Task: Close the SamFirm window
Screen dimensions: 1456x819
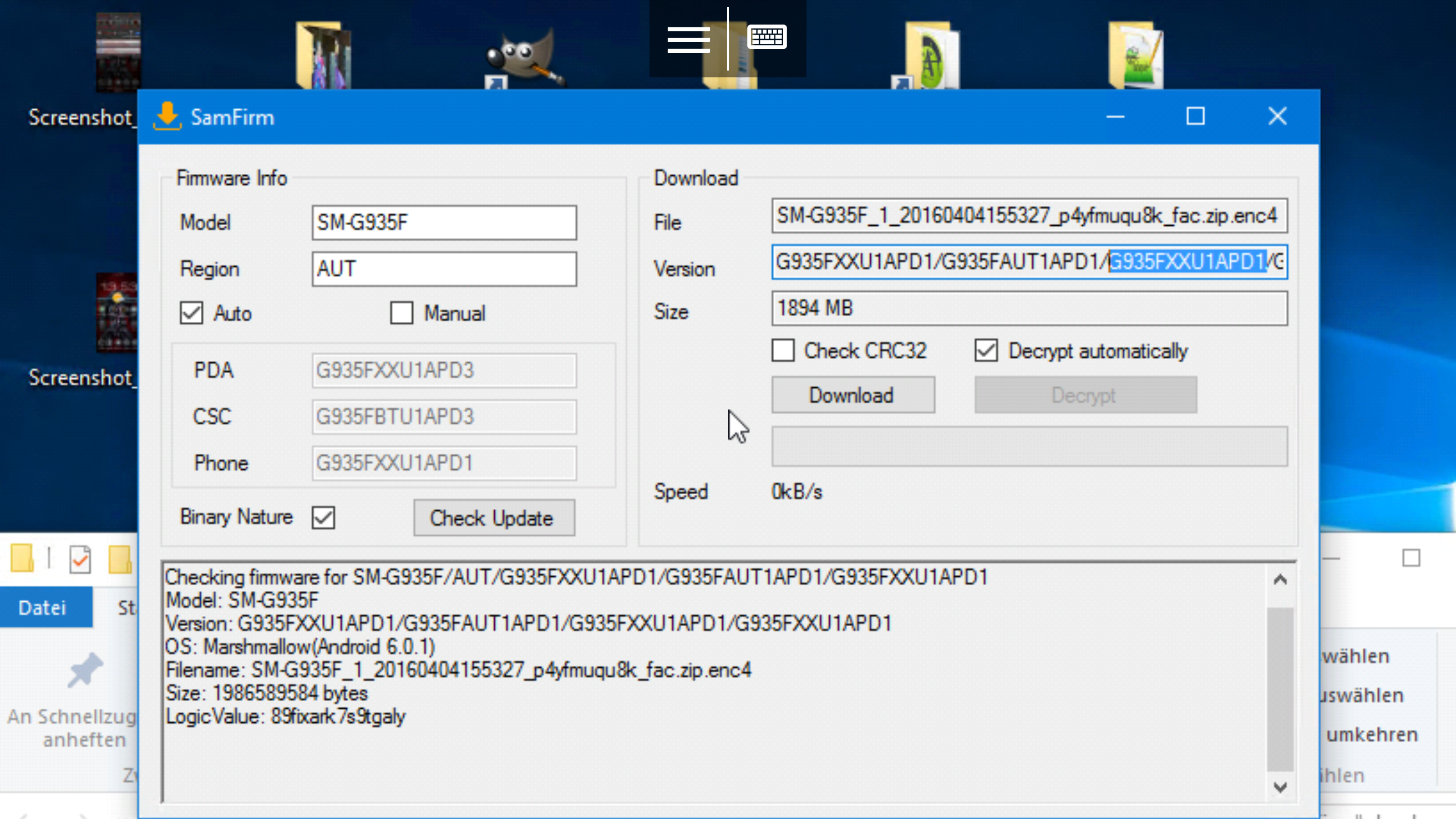Action: [1277, 117]
